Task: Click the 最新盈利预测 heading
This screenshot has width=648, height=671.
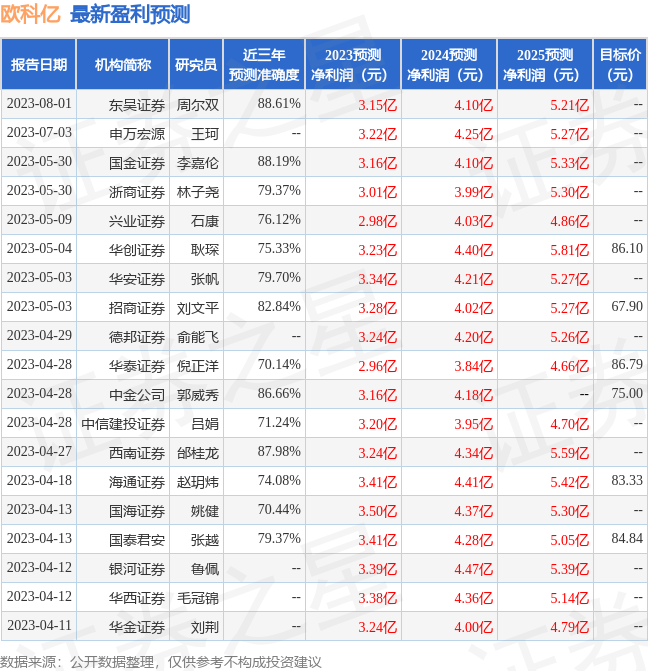Action: point(130,14)
